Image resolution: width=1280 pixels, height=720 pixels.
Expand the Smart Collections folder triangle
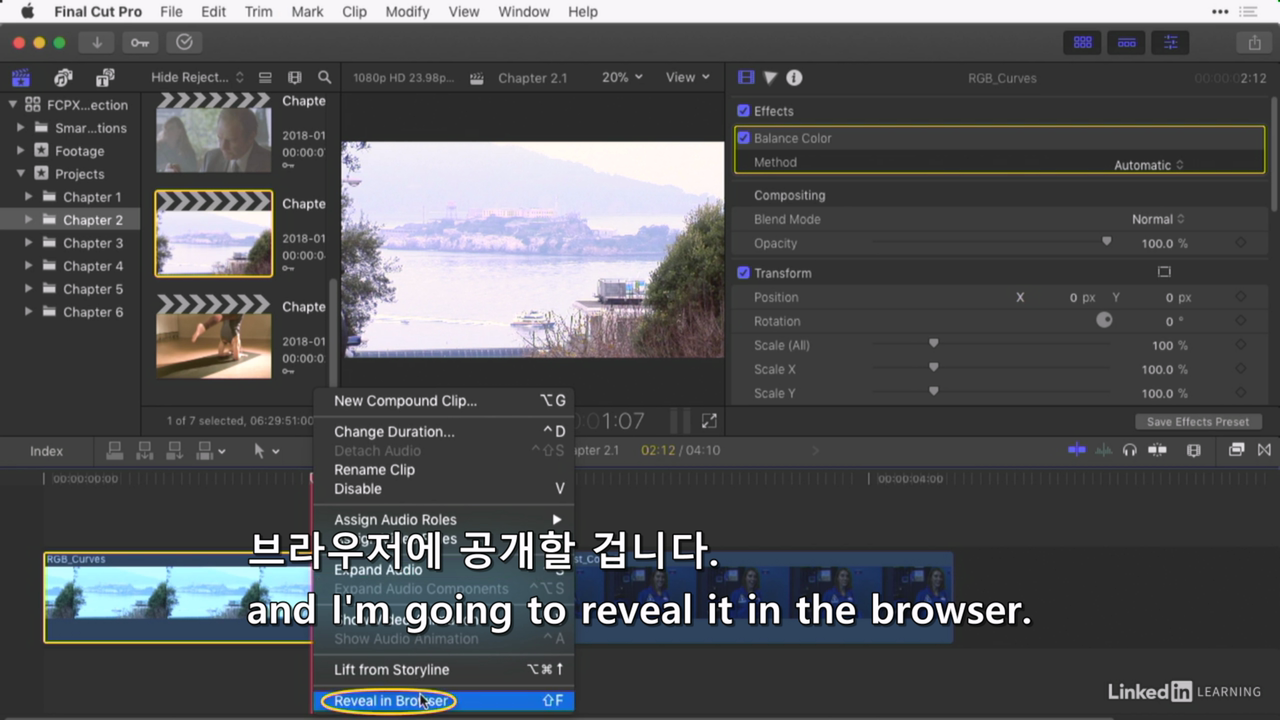click(x=20, y=127)
